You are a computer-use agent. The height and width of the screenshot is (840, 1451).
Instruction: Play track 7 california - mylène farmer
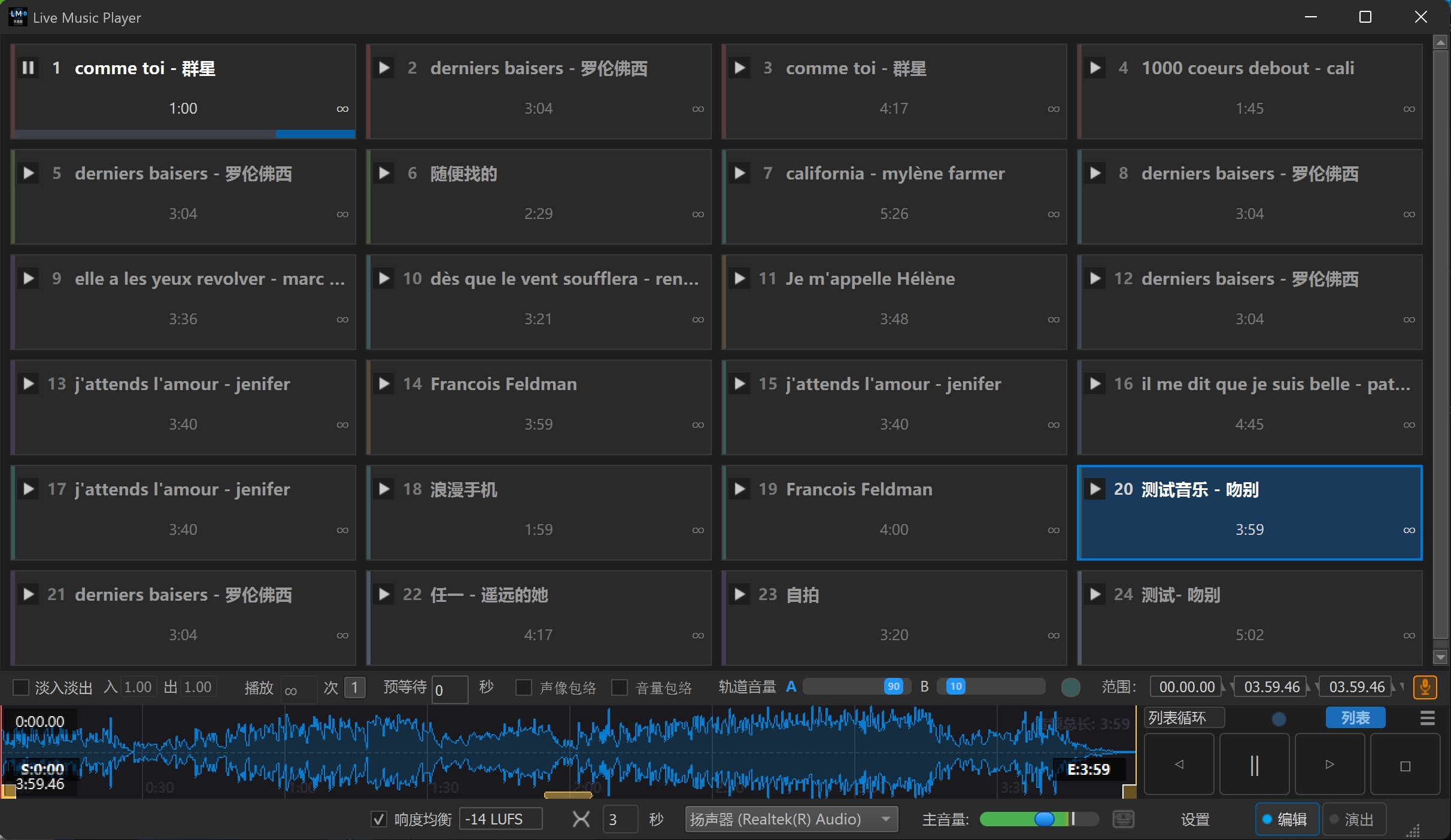click(x=740, y=173)
